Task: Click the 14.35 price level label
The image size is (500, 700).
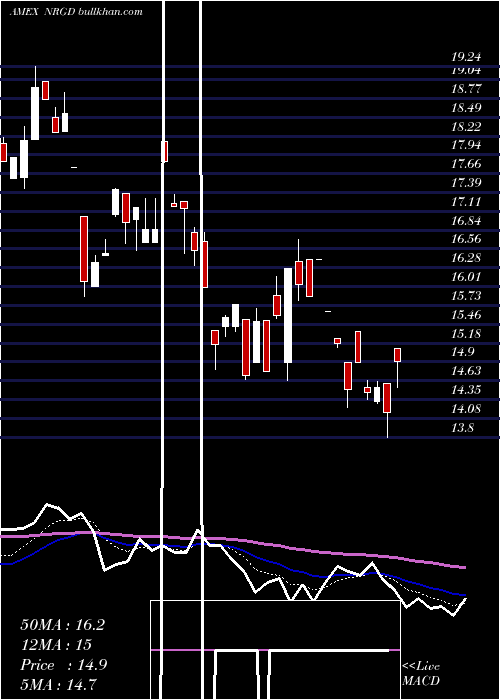Action: (466, 390)
